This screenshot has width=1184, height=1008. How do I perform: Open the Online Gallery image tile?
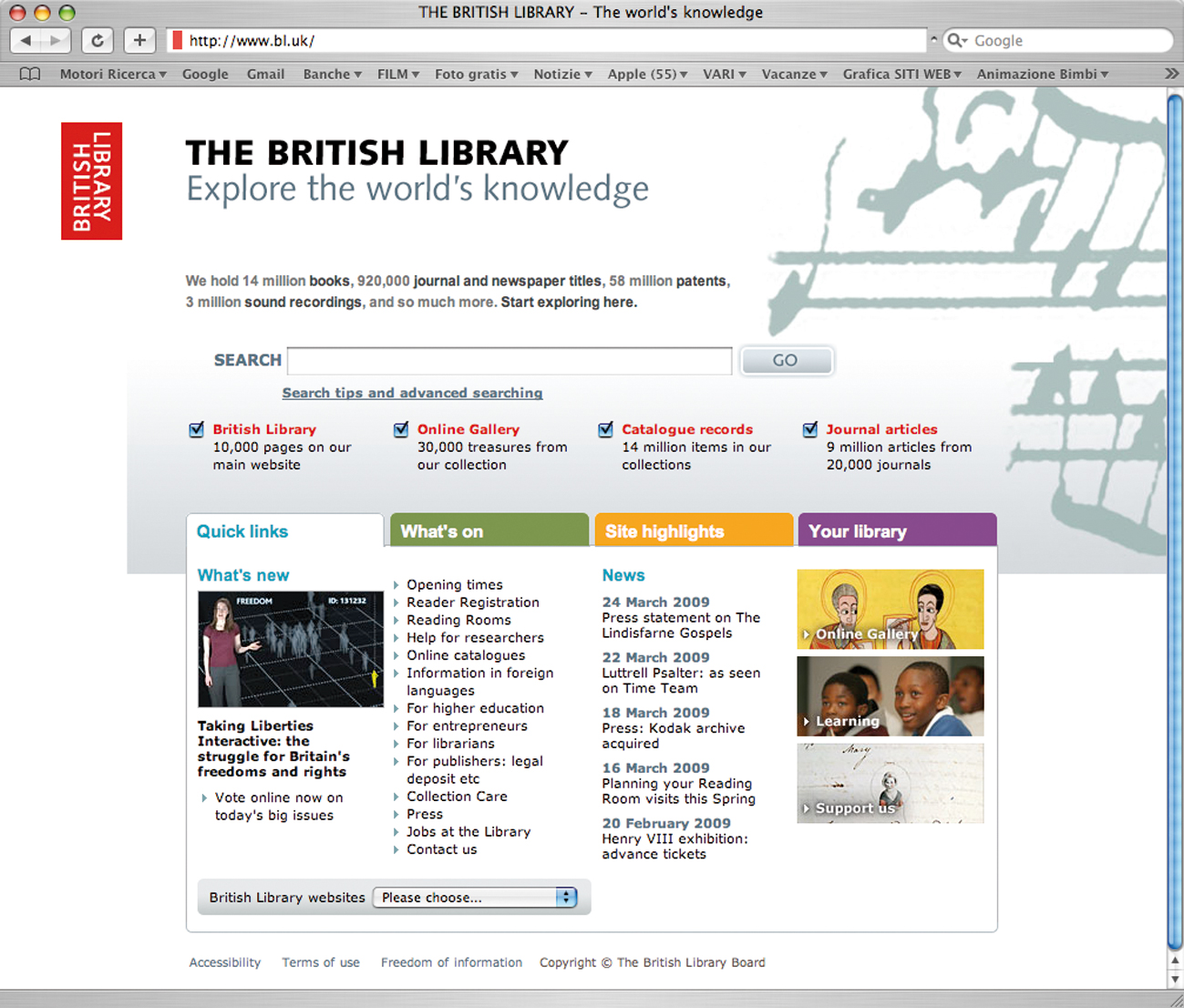click(x=891, y=609)
